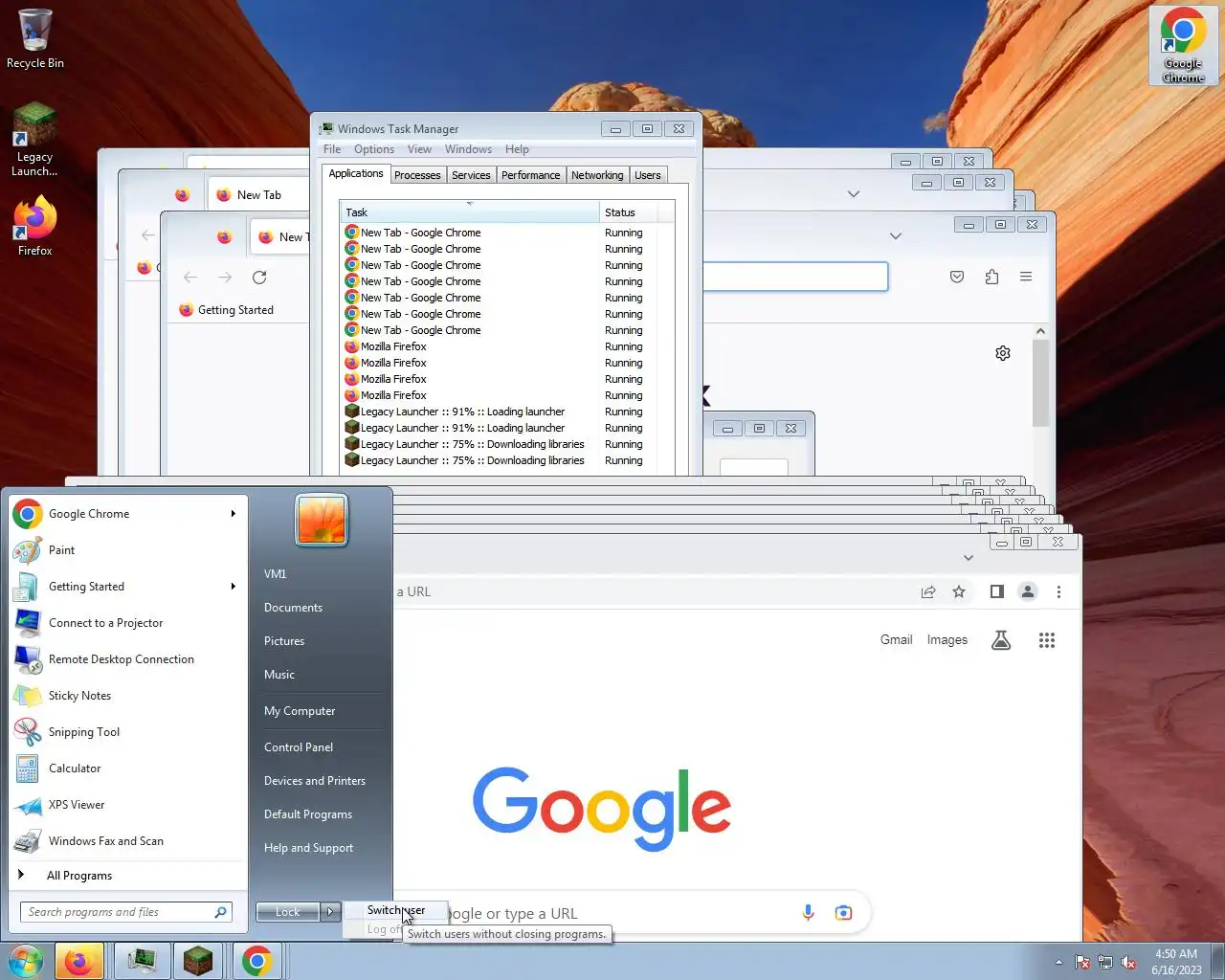This screenshot has height=980, width=1225.
Task: Open the 4:50 AM taskbar clock
Action: [1176, 962]
